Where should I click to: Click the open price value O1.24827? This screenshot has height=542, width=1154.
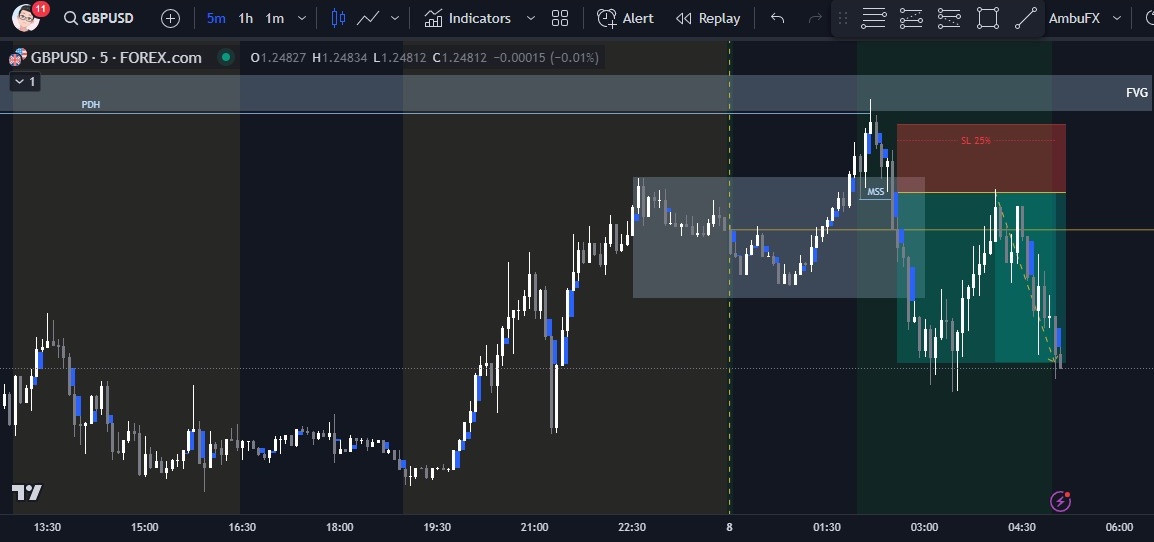pyautogui.click(x=279, y=57)
